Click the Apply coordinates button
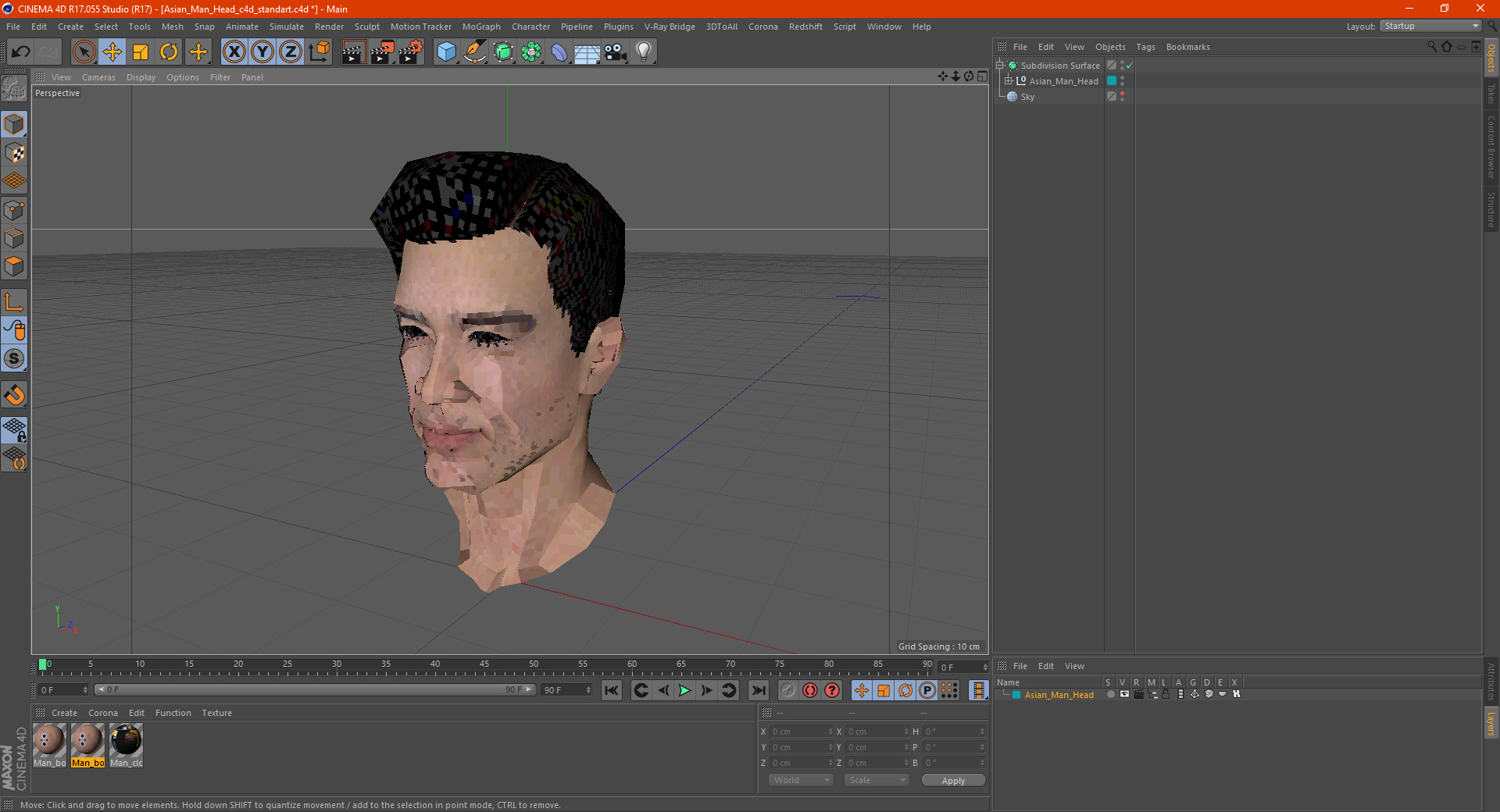Viewport: 1500px width, 812px height. point(953,781)
